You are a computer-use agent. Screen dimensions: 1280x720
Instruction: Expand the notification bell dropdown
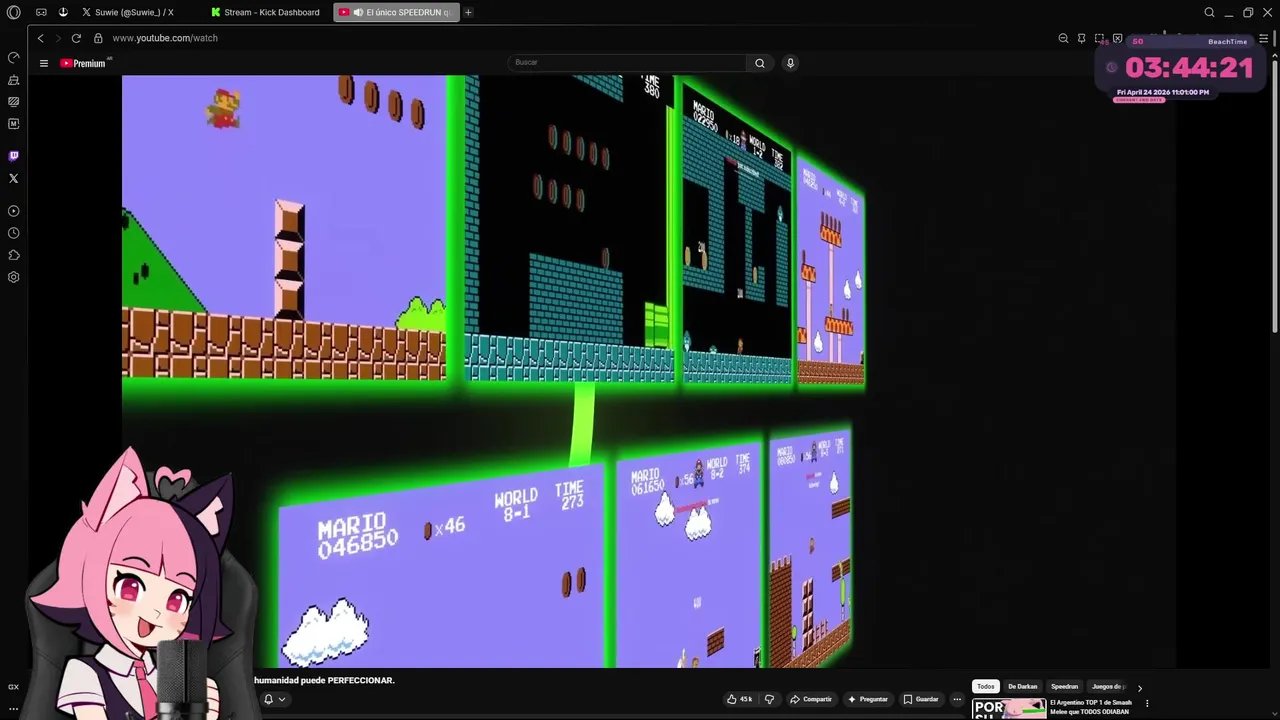tap(274, 699)
